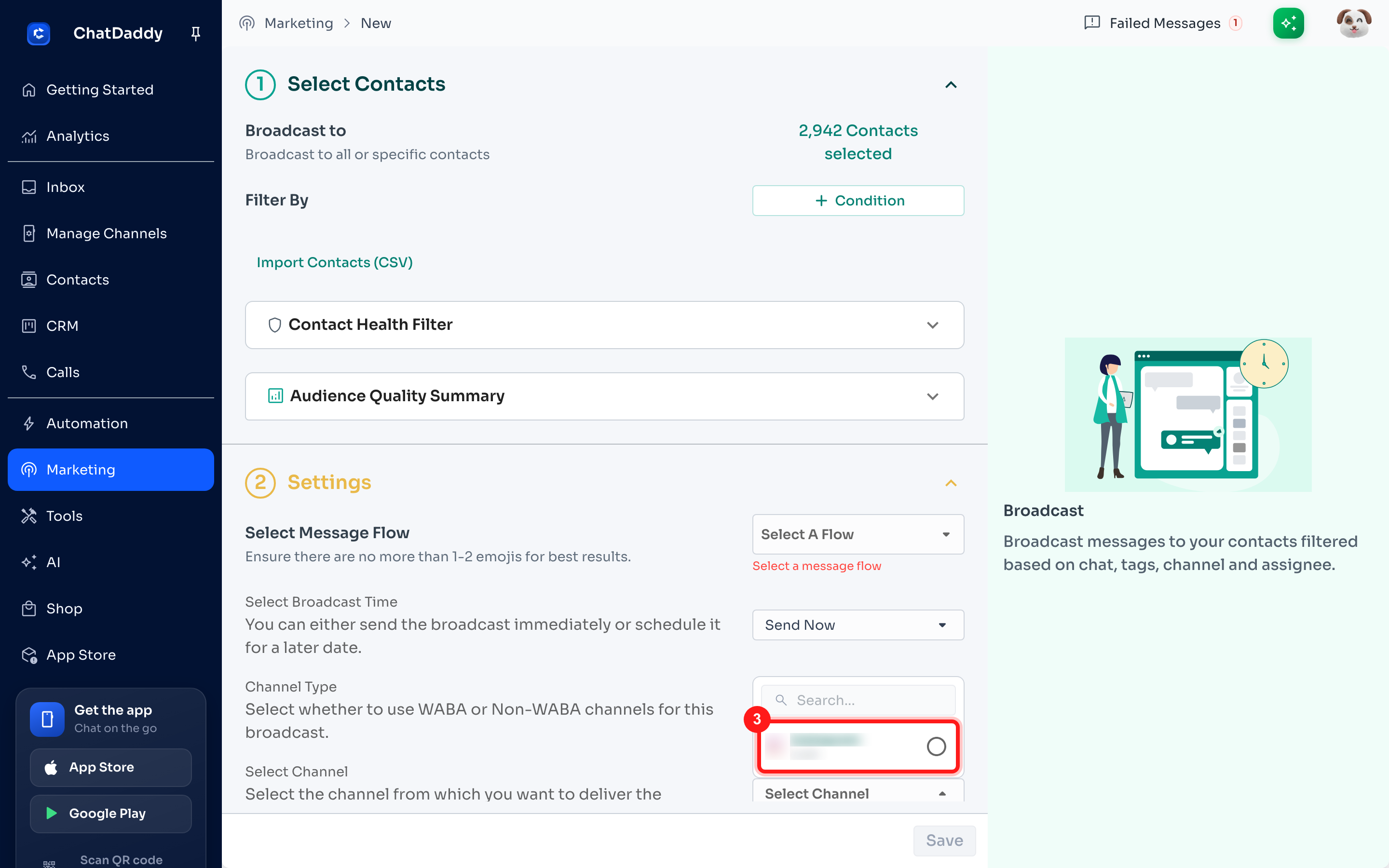Expand the Contact Health Filter panel

point(933,325)
